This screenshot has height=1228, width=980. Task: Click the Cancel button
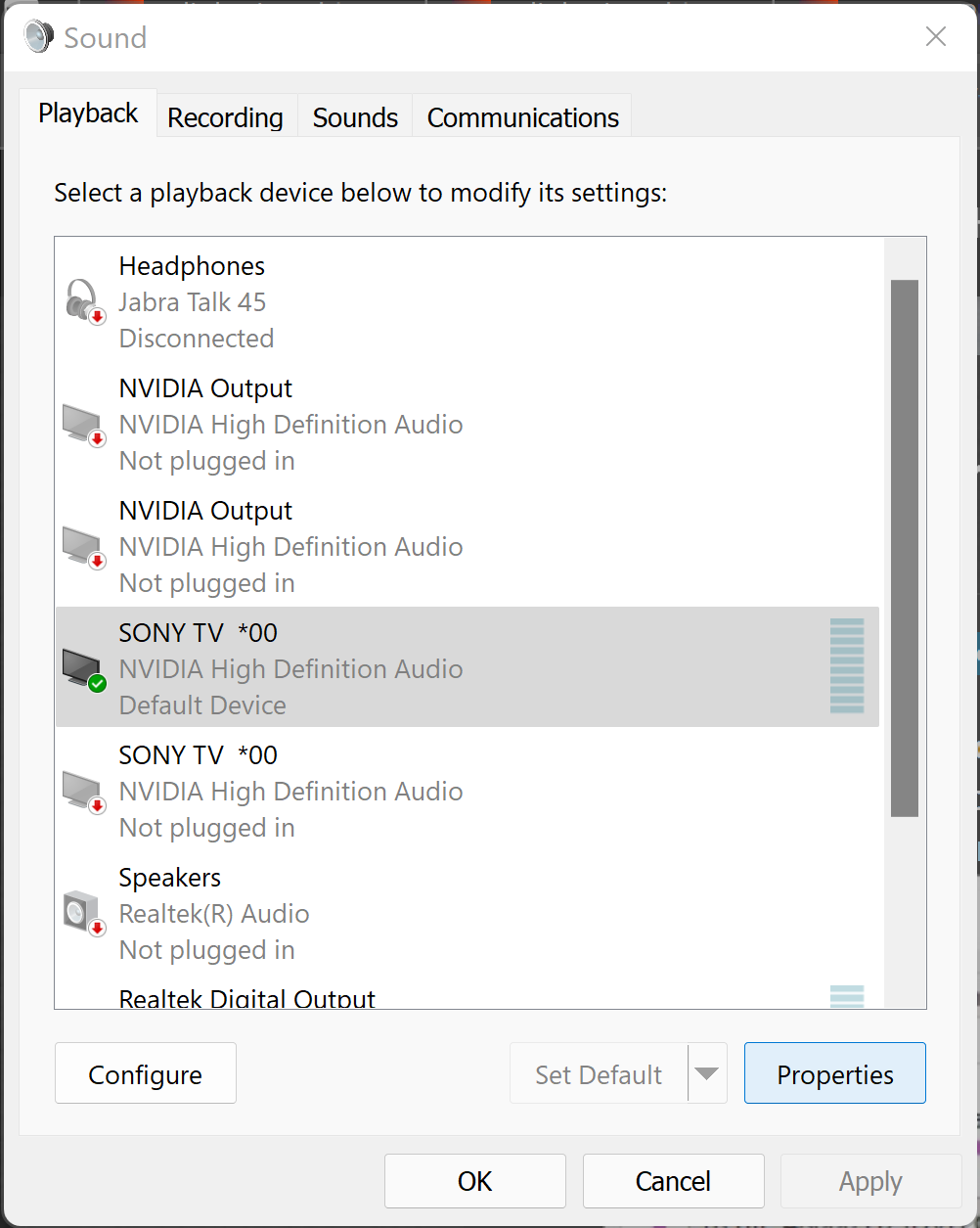coord(674,1181)
